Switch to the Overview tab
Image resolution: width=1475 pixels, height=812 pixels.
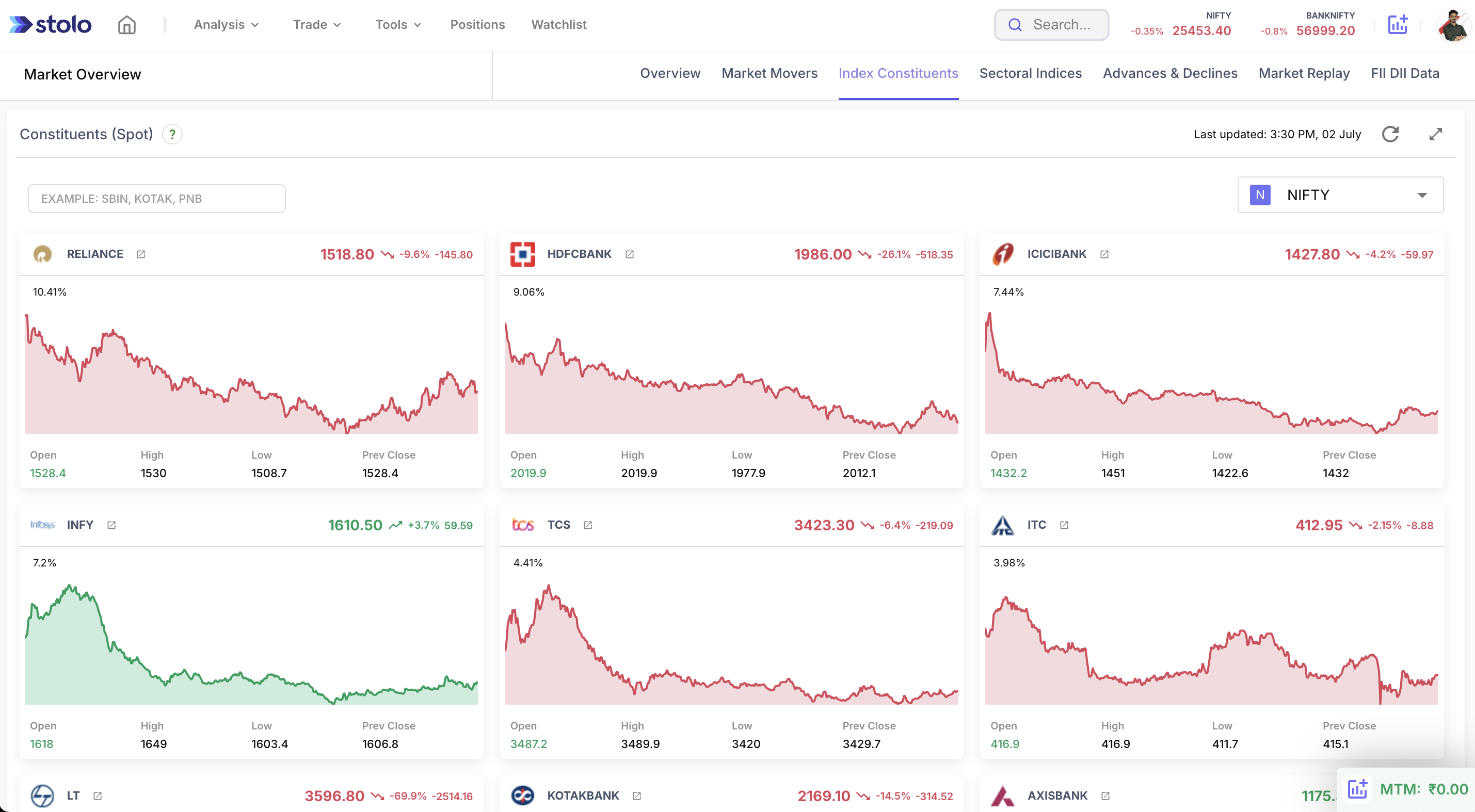pos(670,73)
